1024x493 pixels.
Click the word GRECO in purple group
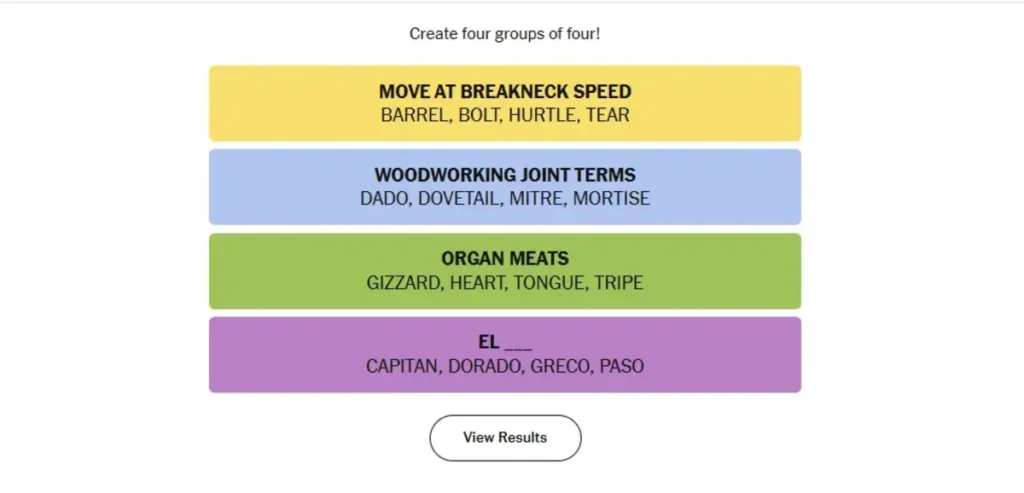pos(560,367)
